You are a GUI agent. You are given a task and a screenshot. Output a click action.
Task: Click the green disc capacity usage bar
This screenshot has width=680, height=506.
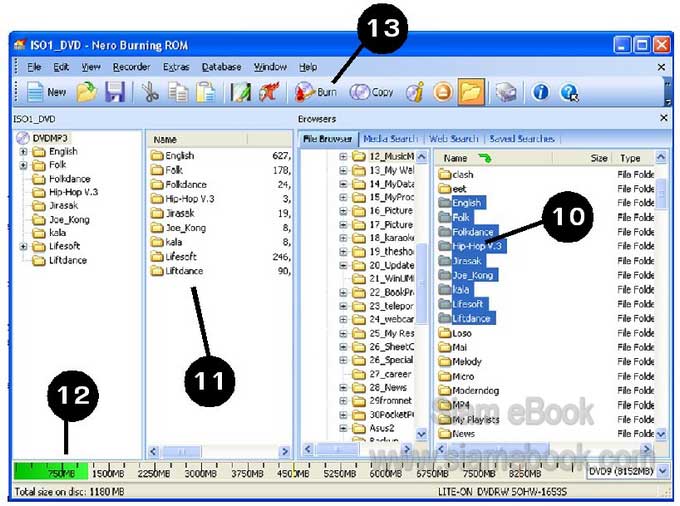(50, 471)
